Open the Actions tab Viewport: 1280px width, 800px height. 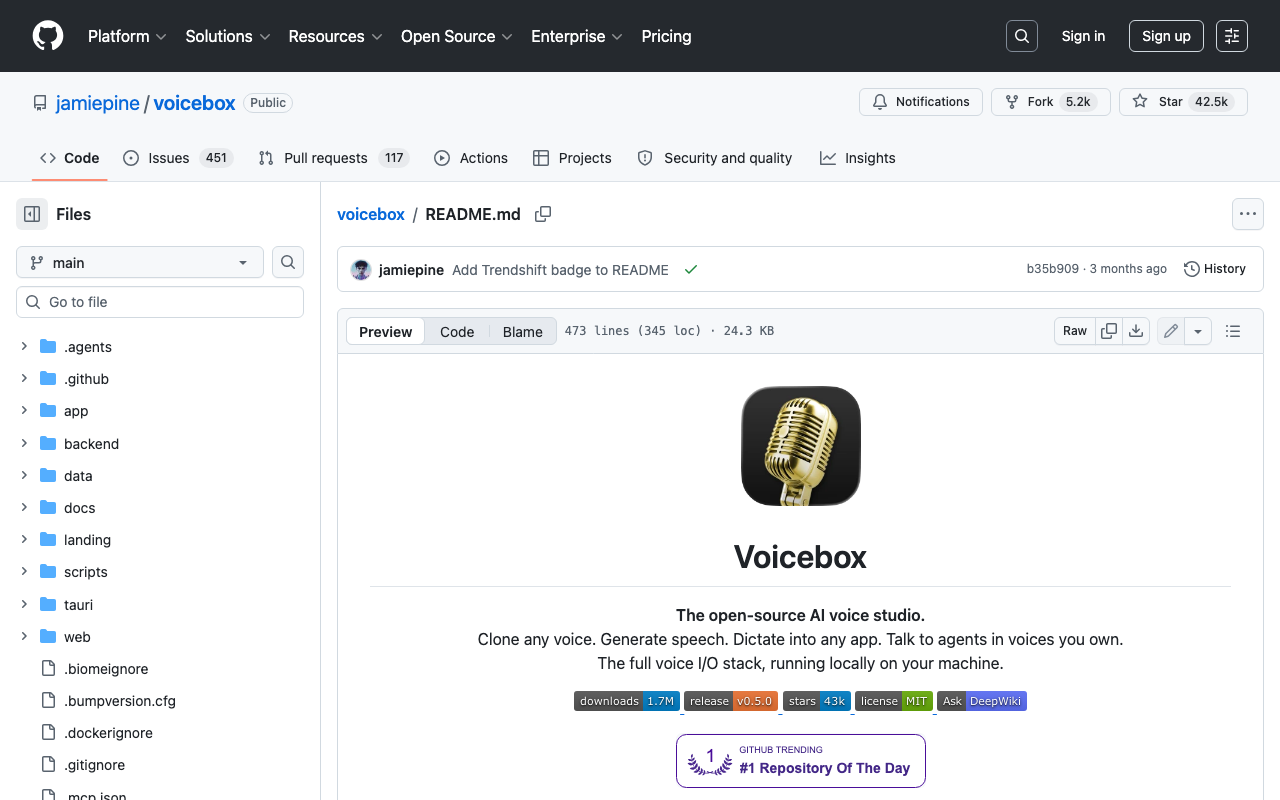pyautogui.click(x=471, y=158)
